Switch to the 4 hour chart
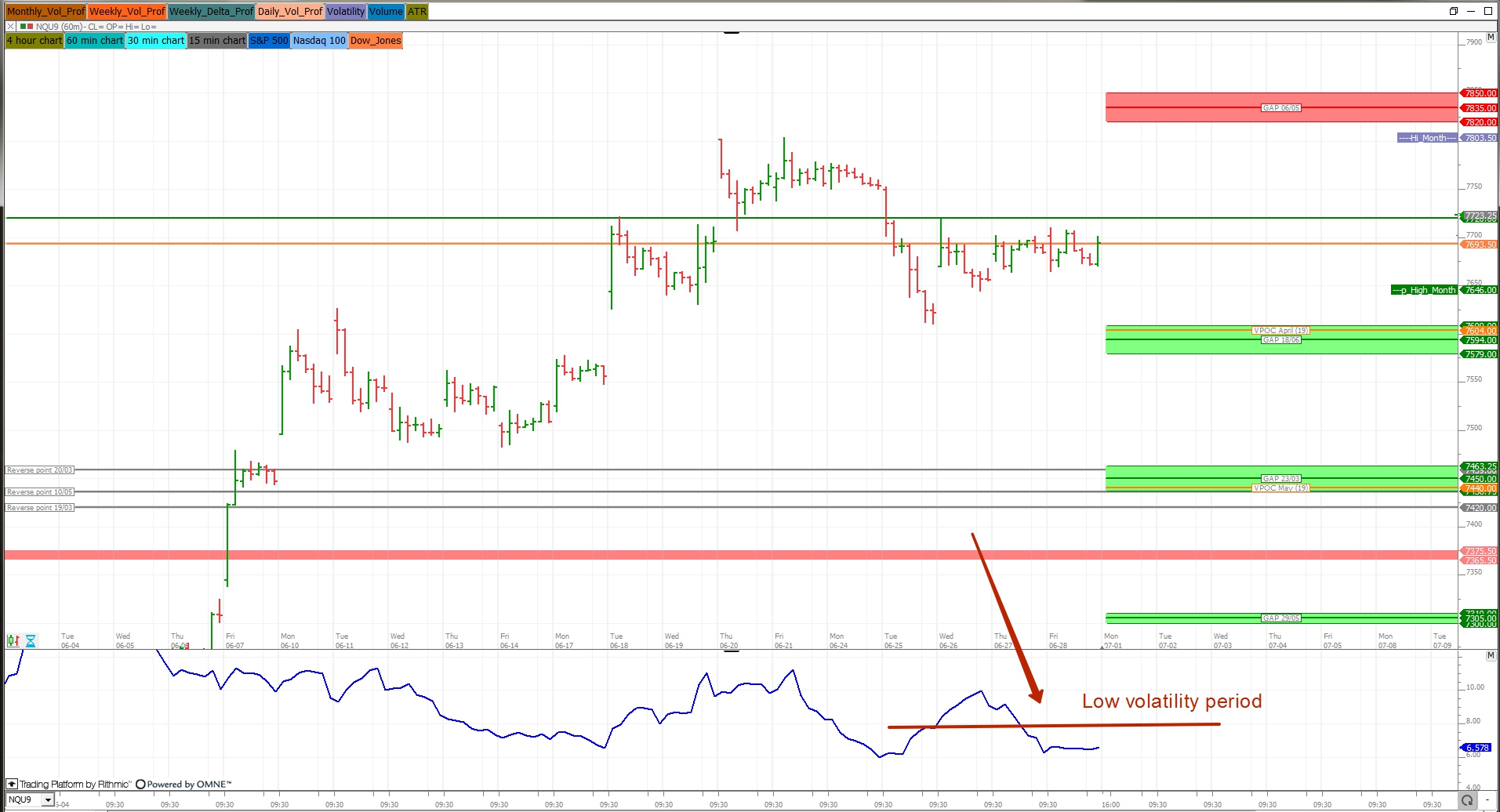This screenshot has height=812, width=1500. pos(35,41)
